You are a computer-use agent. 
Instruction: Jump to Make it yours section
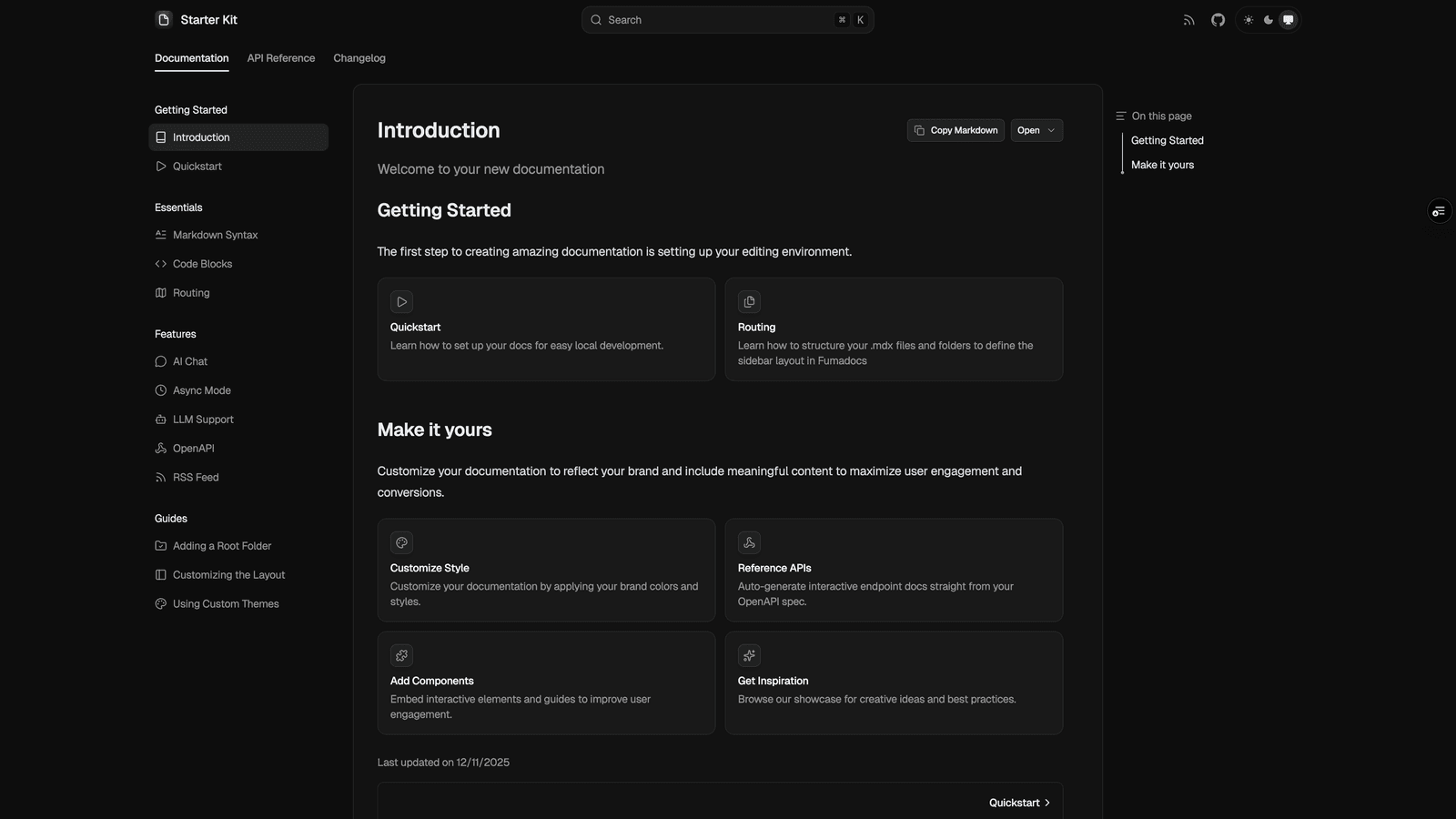tap(1162, 165)
